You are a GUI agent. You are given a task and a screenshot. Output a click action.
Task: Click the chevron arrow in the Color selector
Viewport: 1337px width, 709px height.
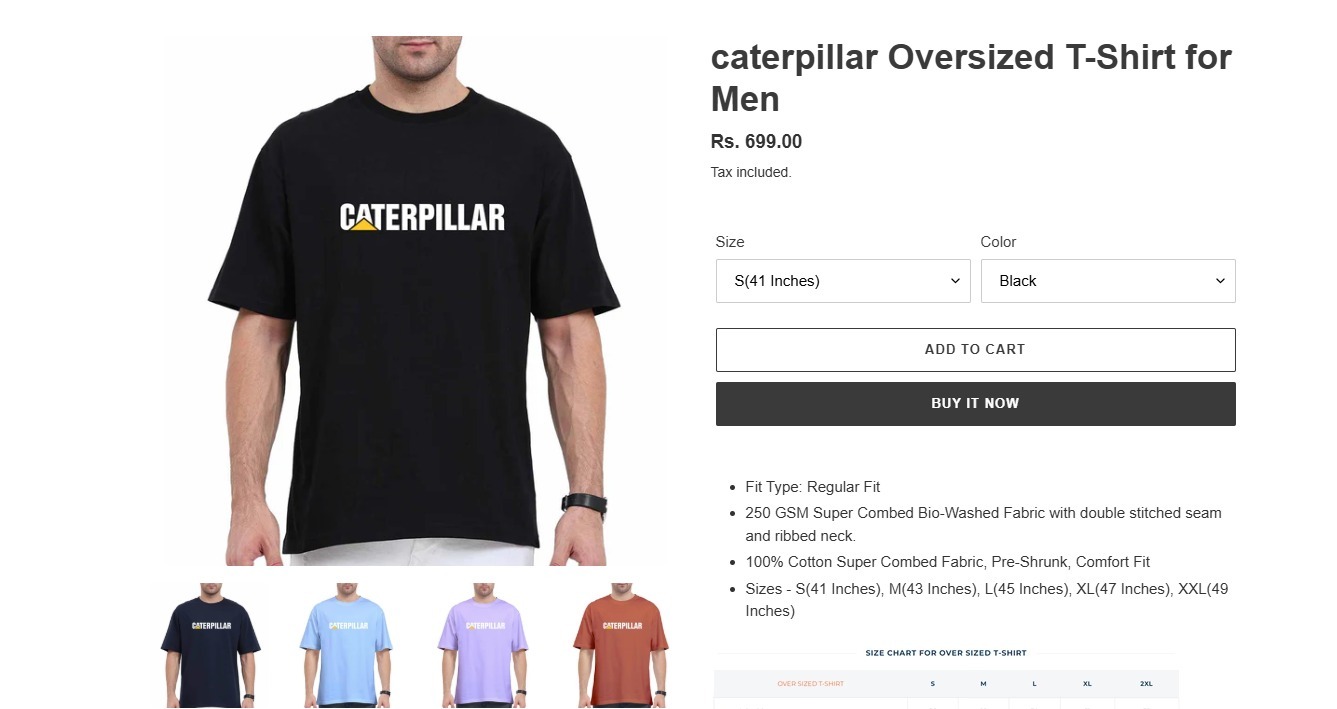(1220, 281)
